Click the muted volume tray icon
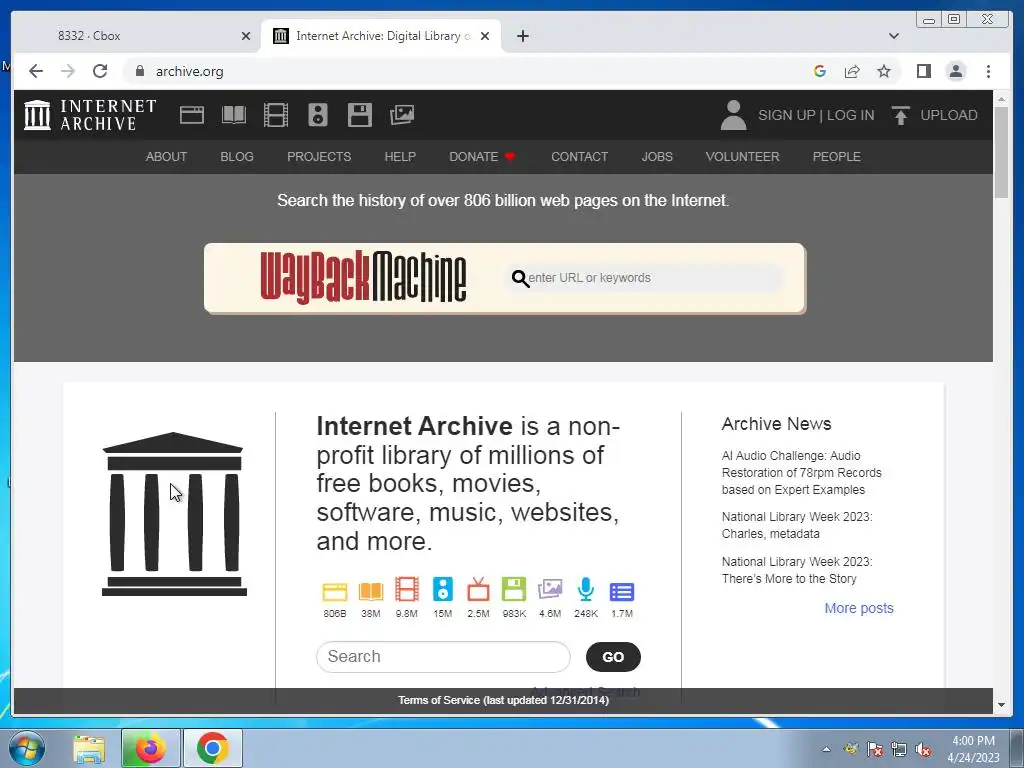Viewport: 1024px width, 768px height. click(922, 750)
